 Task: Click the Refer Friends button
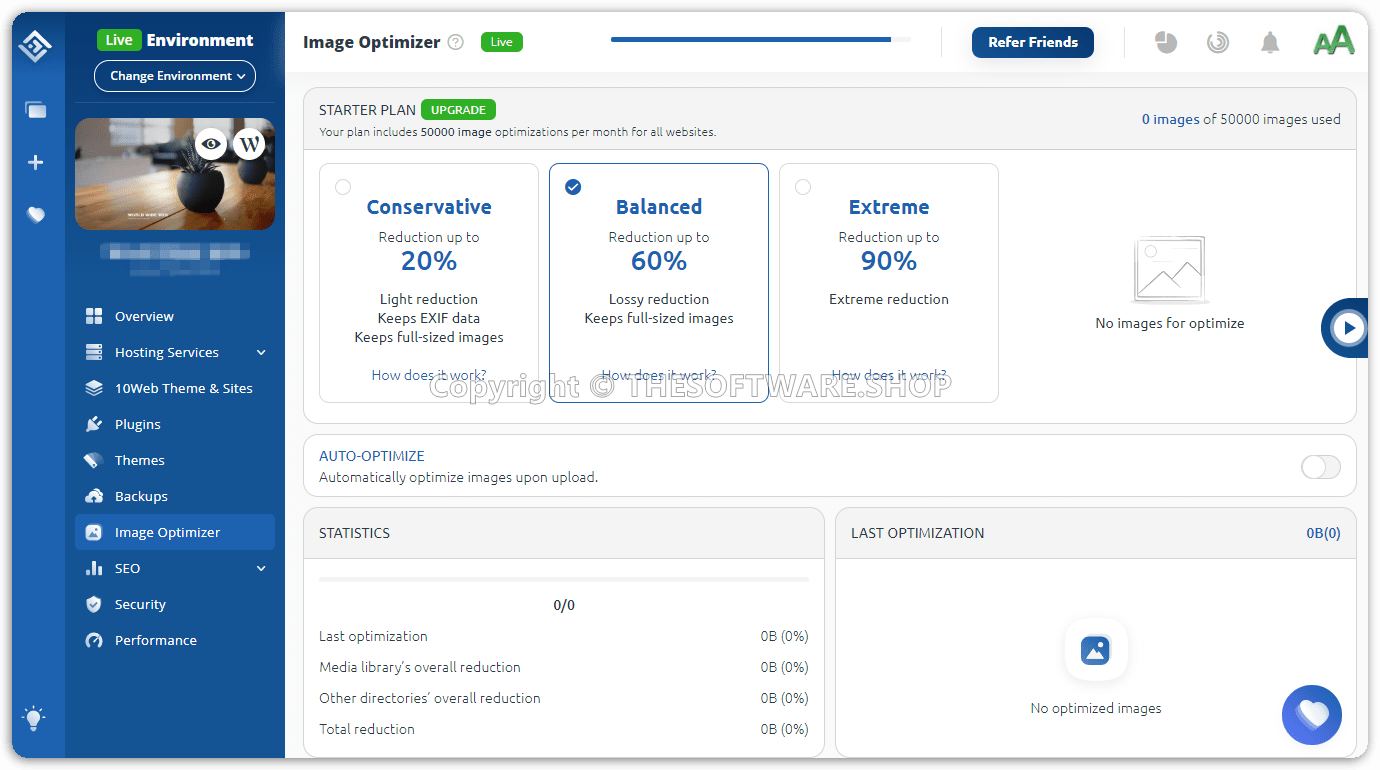[1033, 42]
